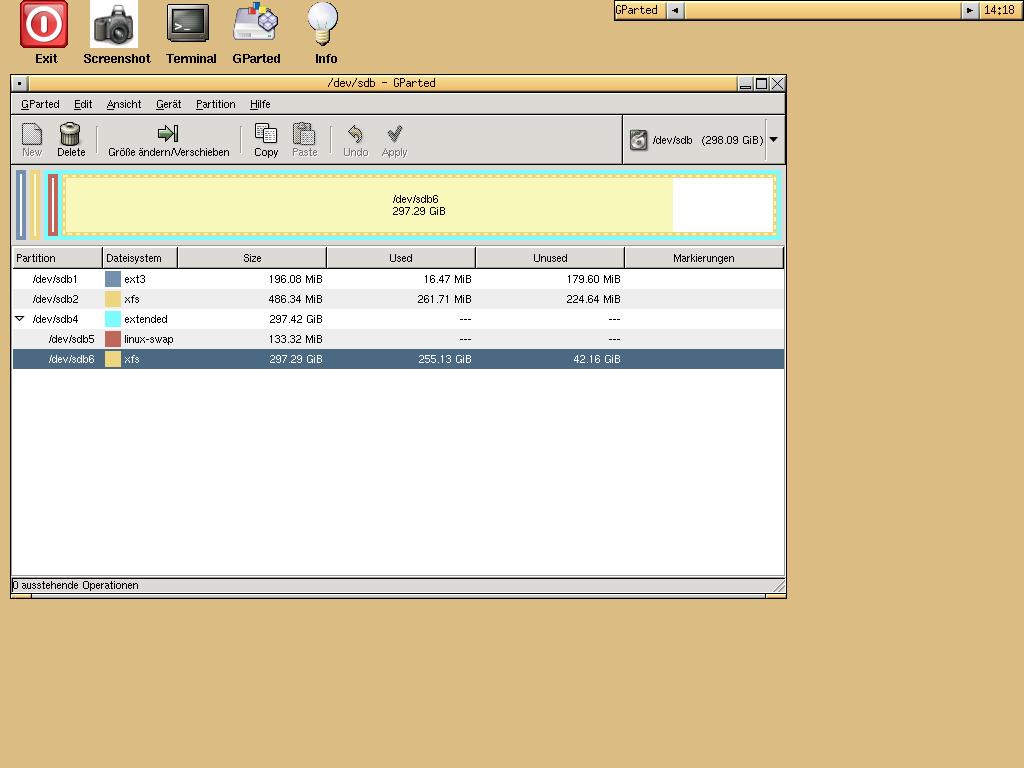The image size is (1024, 768).
Task: Click the Resize/Move (Größe ändern/Verschieben) icon
Action: click(168, 135)
